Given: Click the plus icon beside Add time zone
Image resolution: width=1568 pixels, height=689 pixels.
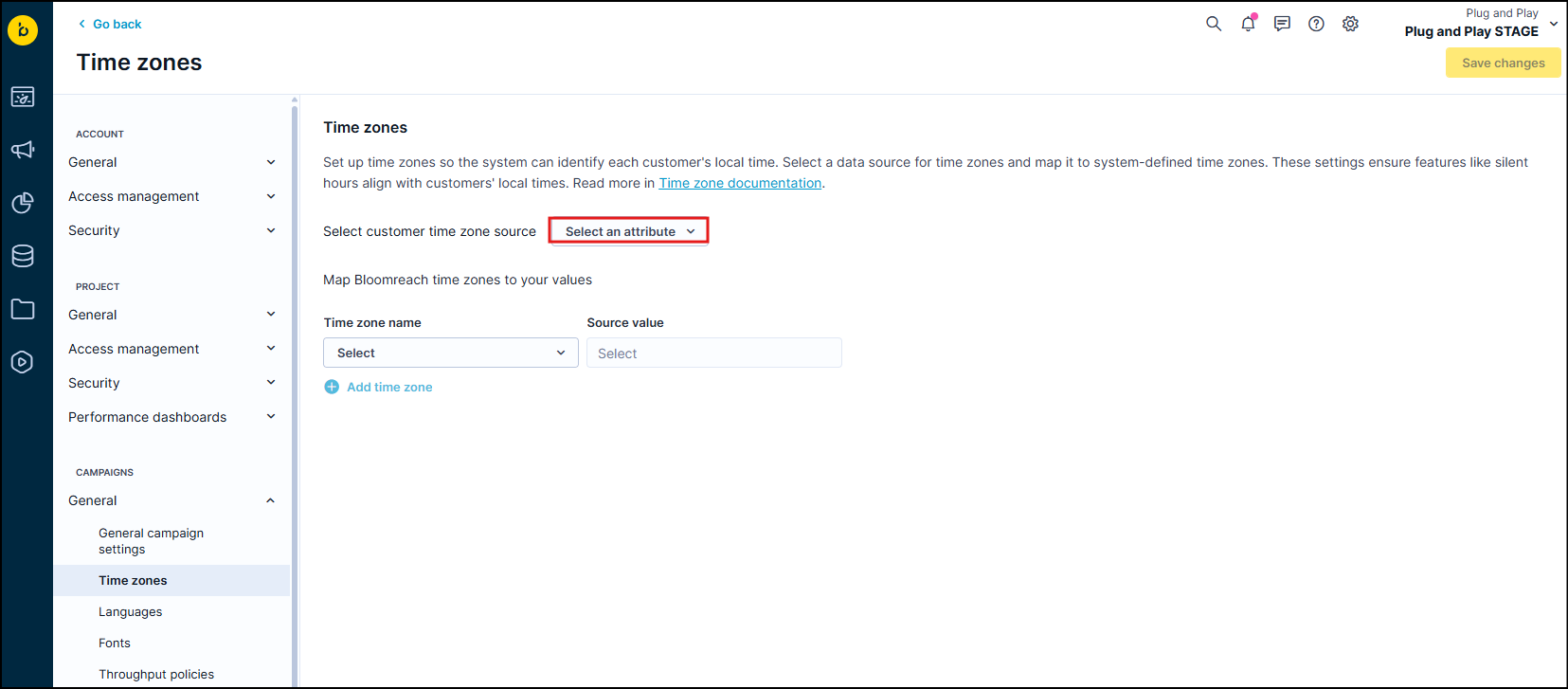Looking at the screenshot, I should [x=332, y=387].
